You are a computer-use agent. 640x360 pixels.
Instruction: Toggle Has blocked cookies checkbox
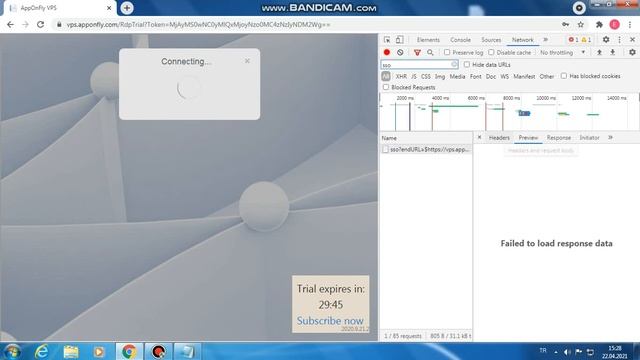point(564,76)
